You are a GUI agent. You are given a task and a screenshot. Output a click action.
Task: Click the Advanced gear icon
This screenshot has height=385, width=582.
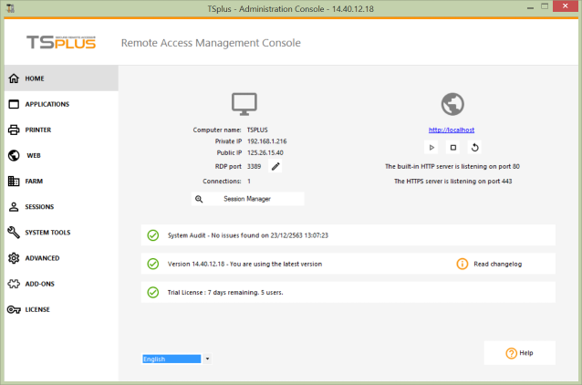coord(14,258)
